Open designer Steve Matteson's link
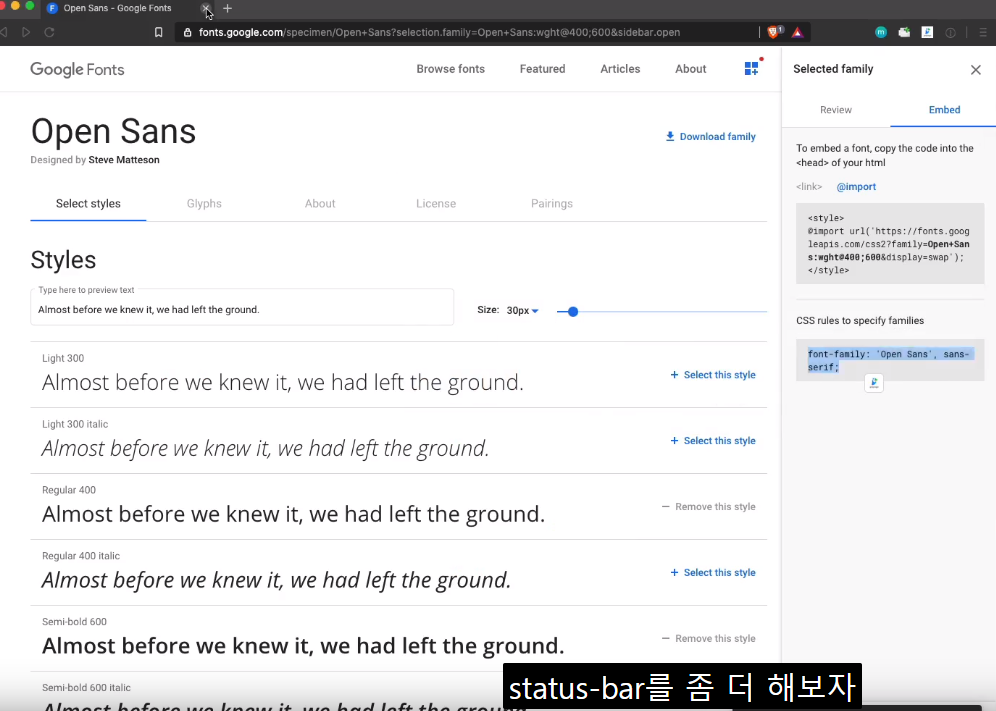Screen dimensions: 996x711 point(124,160)
